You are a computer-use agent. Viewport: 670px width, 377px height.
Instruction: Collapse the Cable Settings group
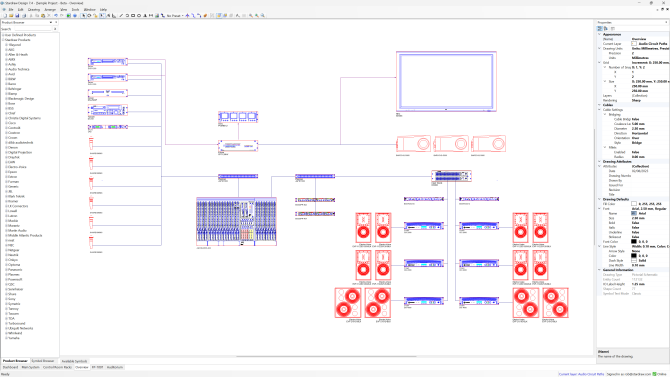(599, 110)
